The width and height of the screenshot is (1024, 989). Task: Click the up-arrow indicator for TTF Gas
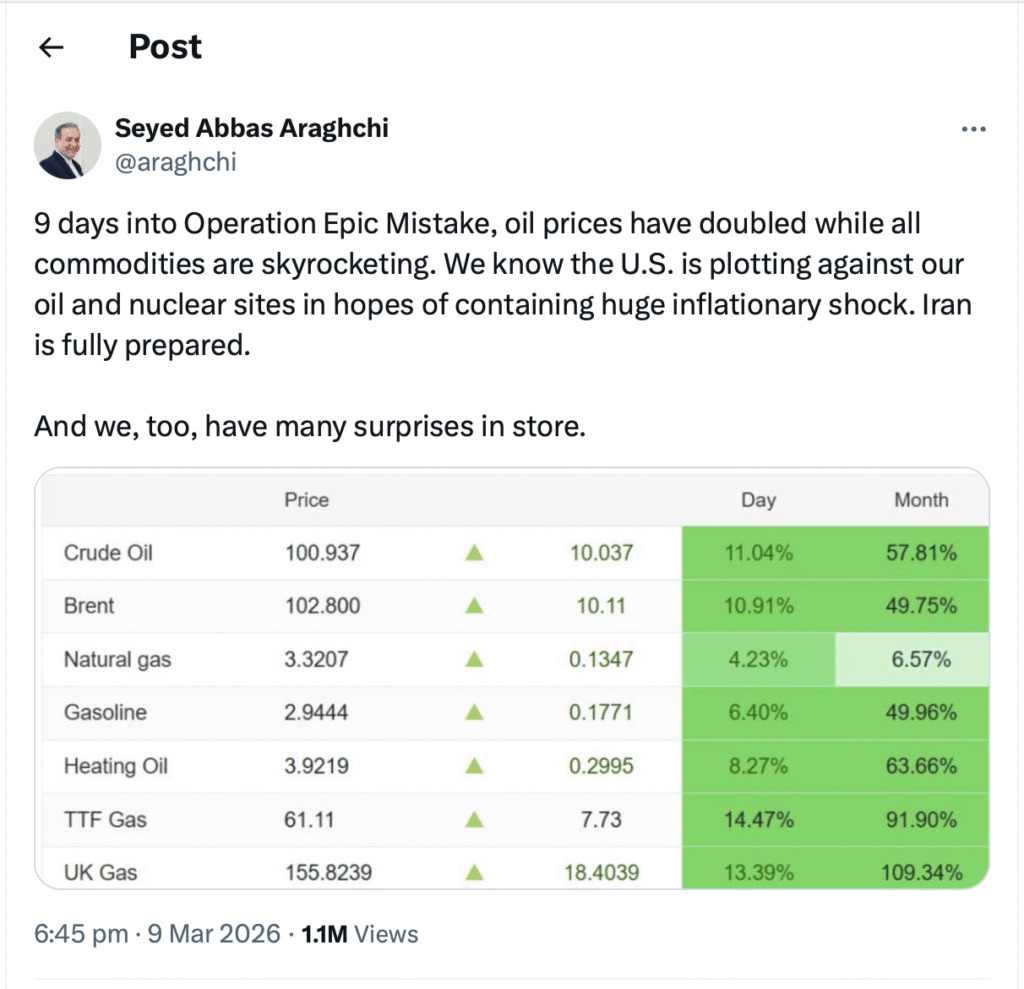click(473, 820)
